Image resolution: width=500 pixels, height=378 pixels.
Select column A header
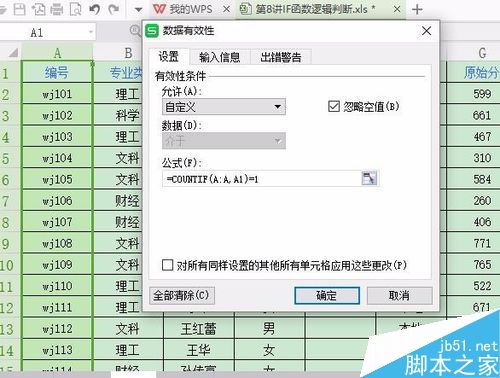(57, 53)
